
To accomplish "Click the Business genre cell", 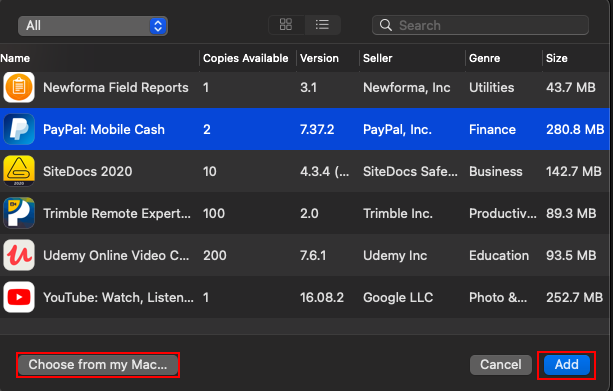I will tap(496, 171).
